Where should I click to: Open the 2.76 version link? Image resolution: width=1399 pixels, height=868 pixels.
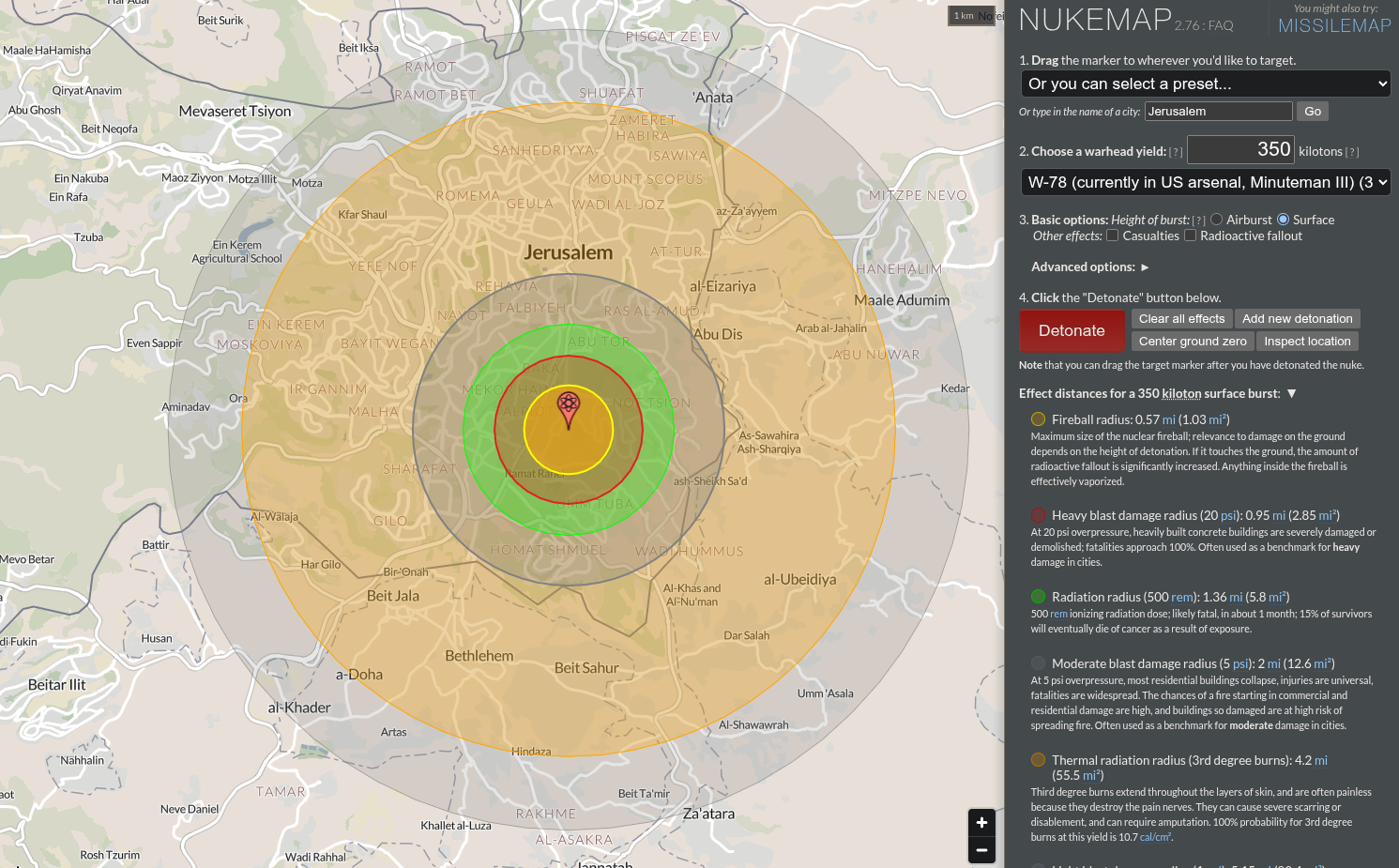click(1188, 26)
